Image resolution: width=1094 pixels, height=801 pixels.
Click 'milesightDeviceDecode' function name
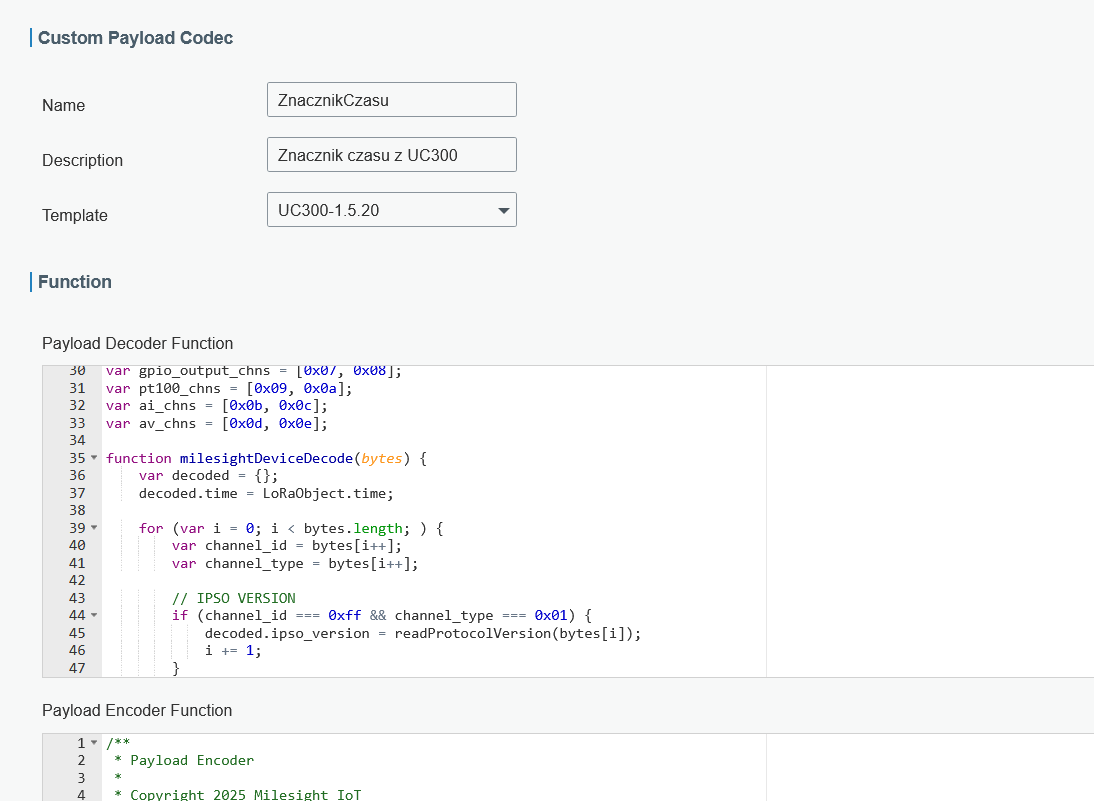click(266, 458)
